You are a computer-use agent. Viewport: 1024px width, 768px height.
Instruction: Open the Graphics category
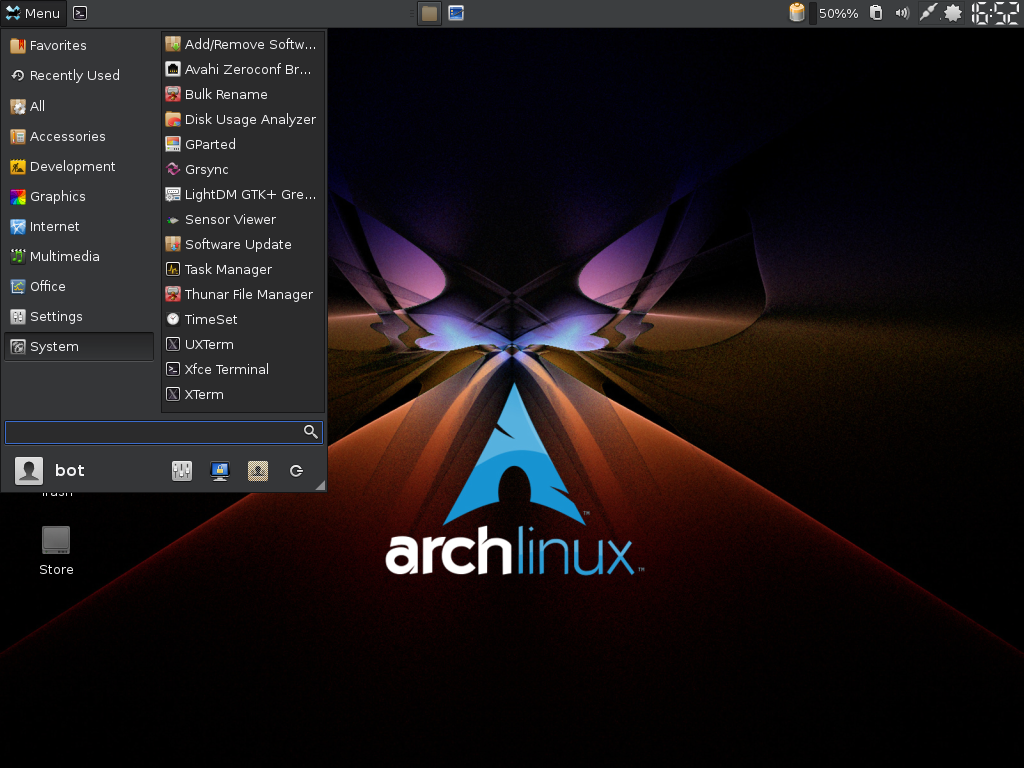click(x=79, y=197)
